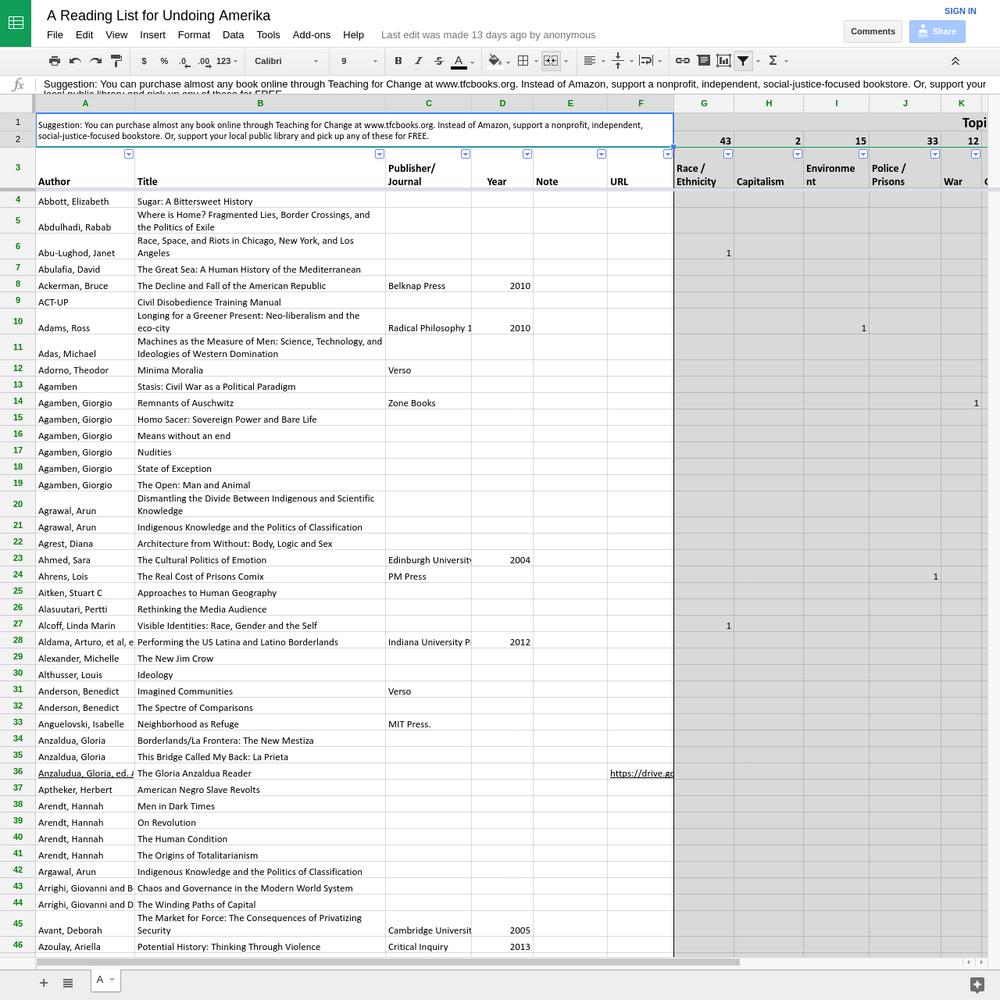The width and height of the screenshot is (1000, 1000).
Task: Open the File menu
Action: (x=55, y=35)
